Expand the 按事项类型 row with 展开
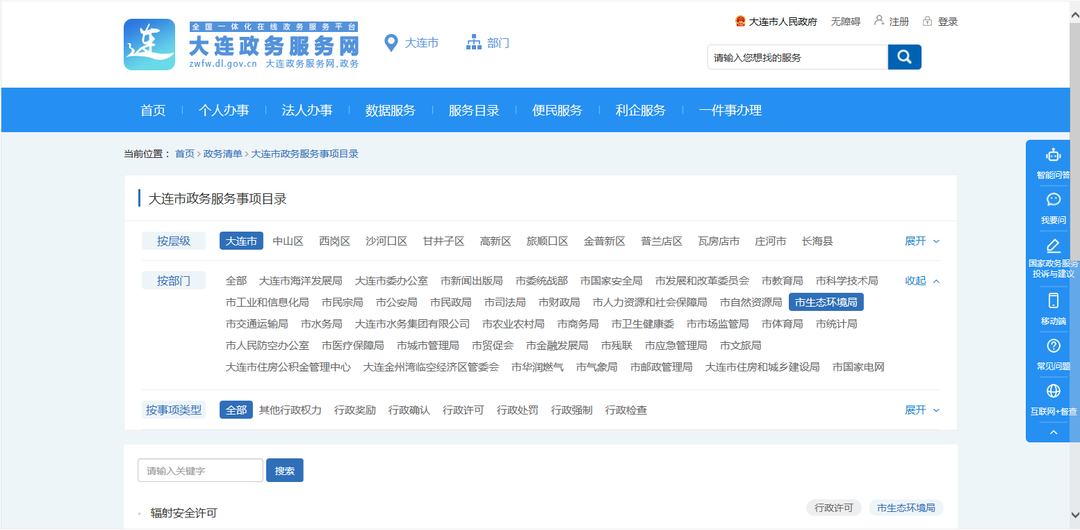Screen dimensions: 1080x530 (x=921, y=410)
